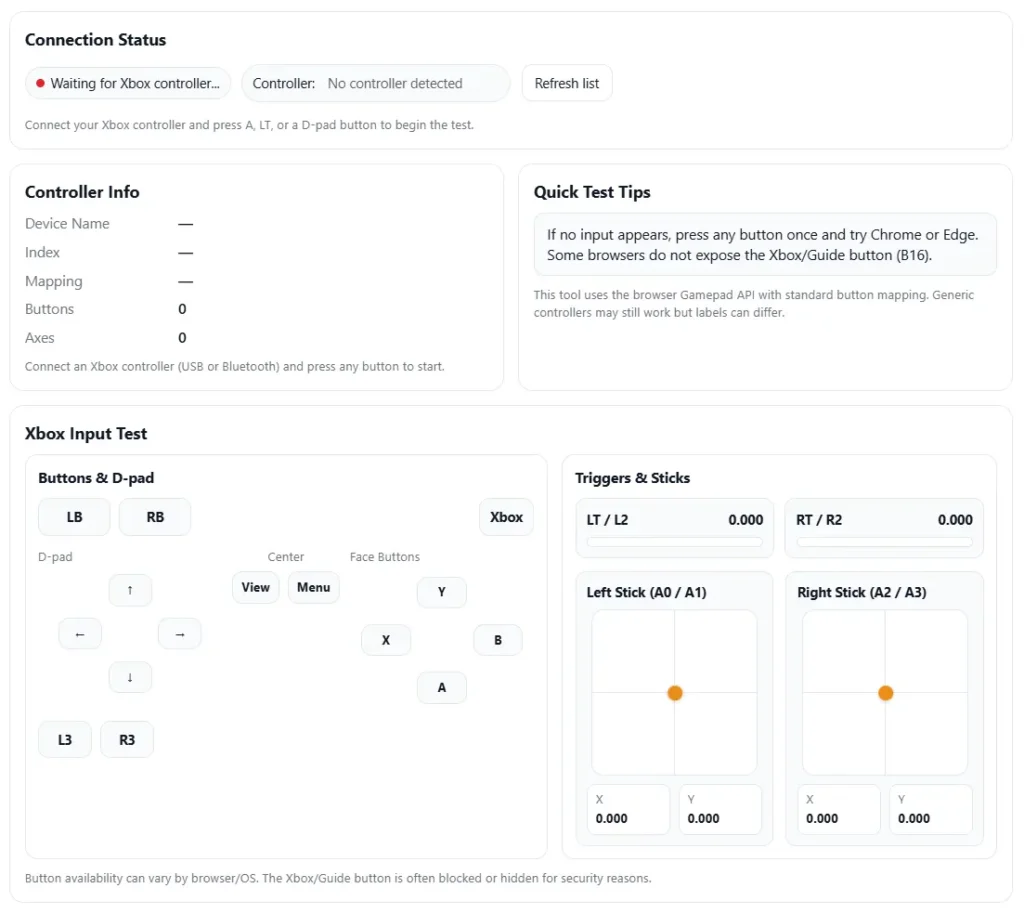Click the Menu center button
Screen dimensions: 1024x914
[x=314, y=587]
